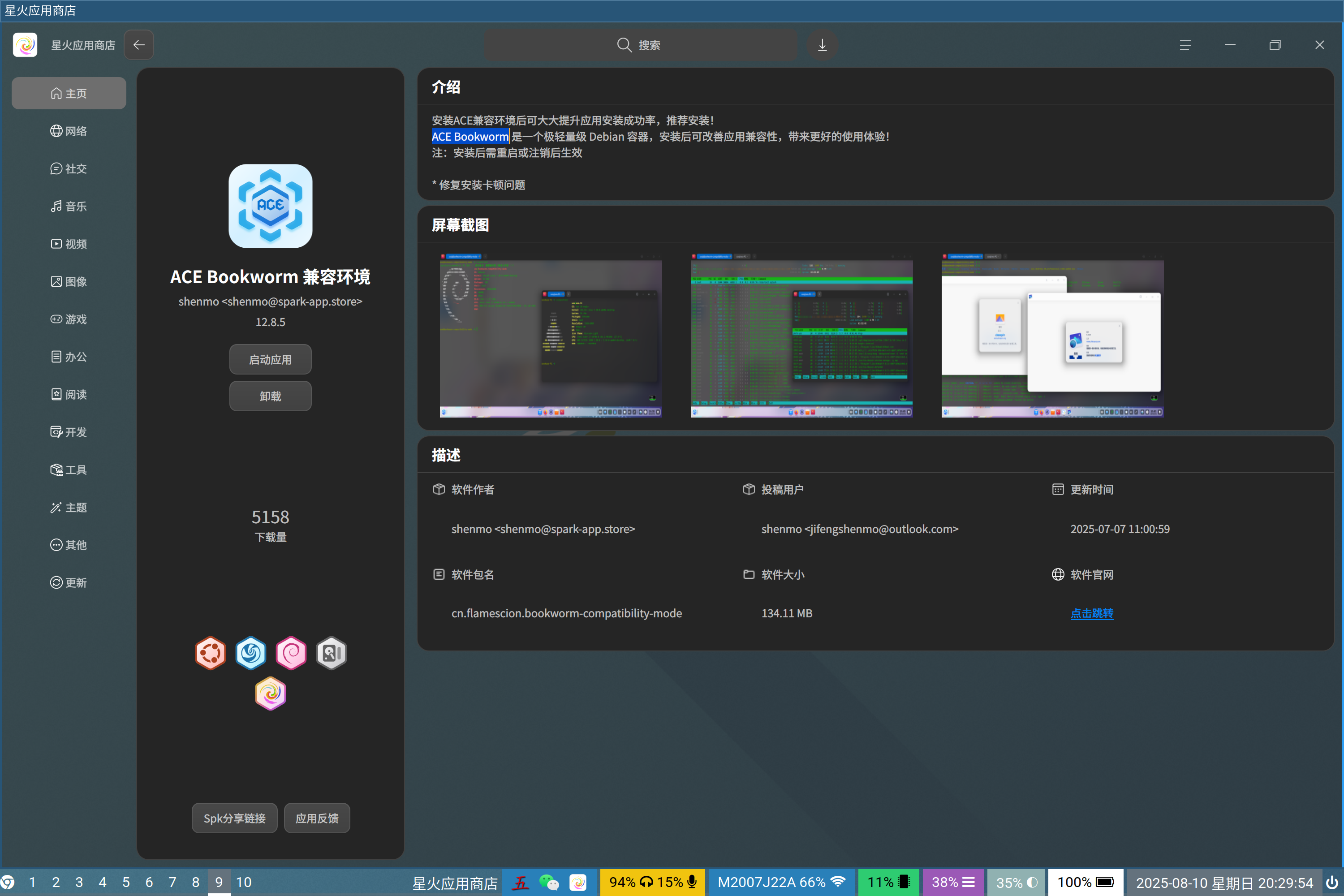Image resolution: width=1344 pixels, height=896 pixels.
Task: Click the grey UOS distro badge
Action: pos(332,653)
